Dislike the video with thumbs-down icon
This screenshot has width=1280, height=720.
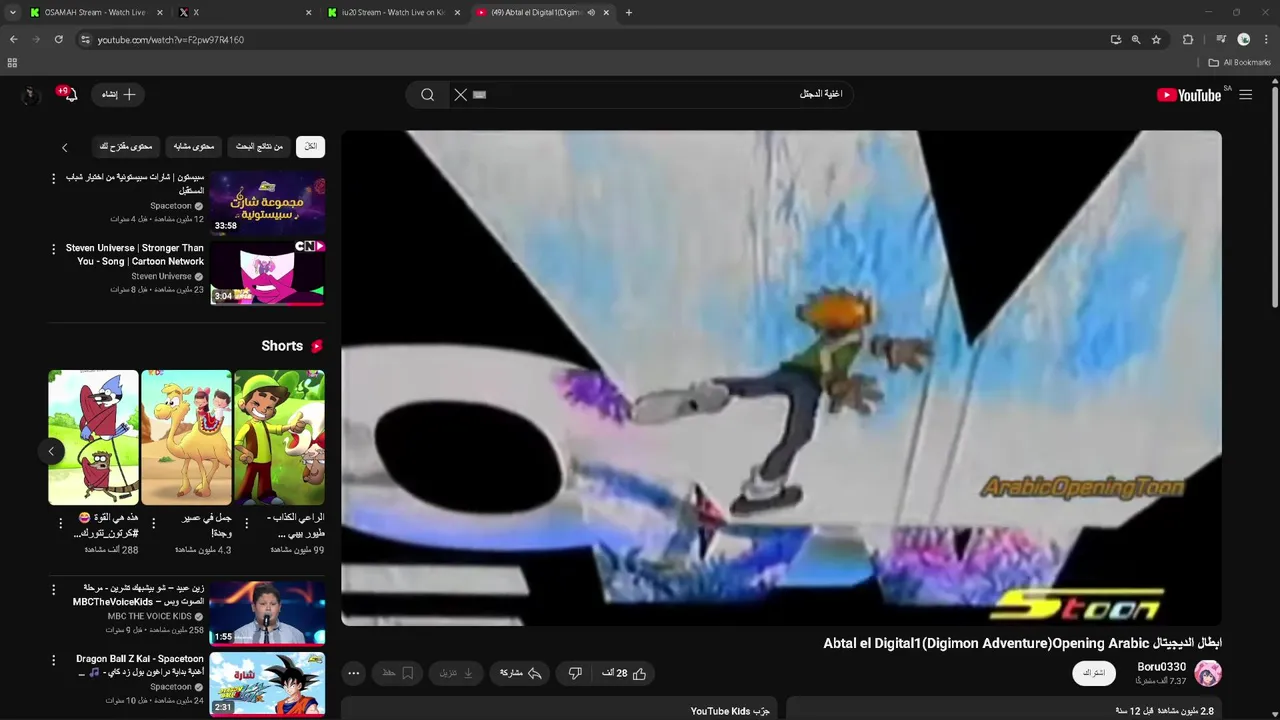coord(575,673)
